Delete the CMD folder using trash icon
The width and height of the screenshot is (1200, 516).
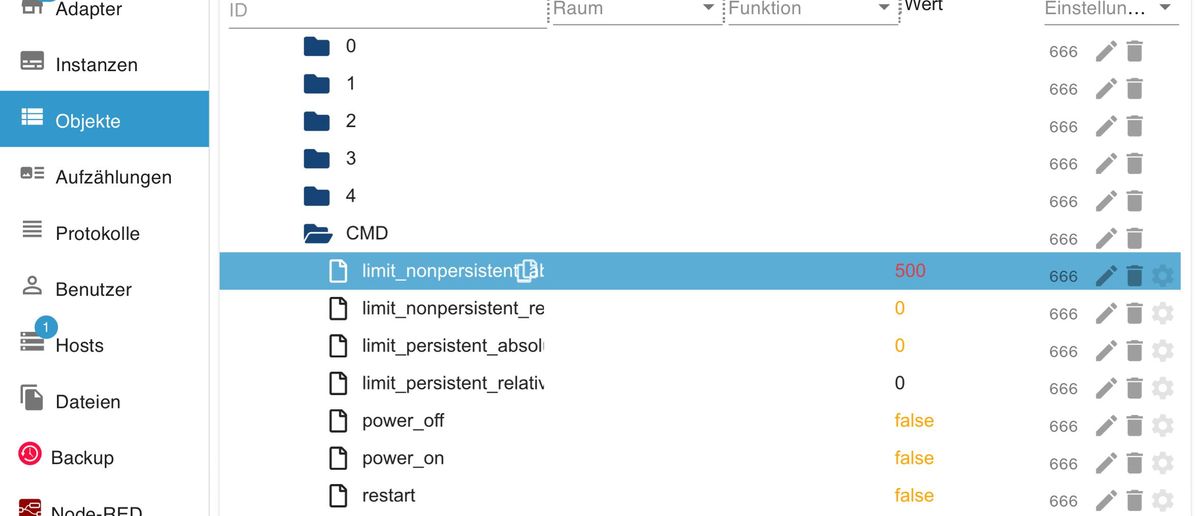1134,239
